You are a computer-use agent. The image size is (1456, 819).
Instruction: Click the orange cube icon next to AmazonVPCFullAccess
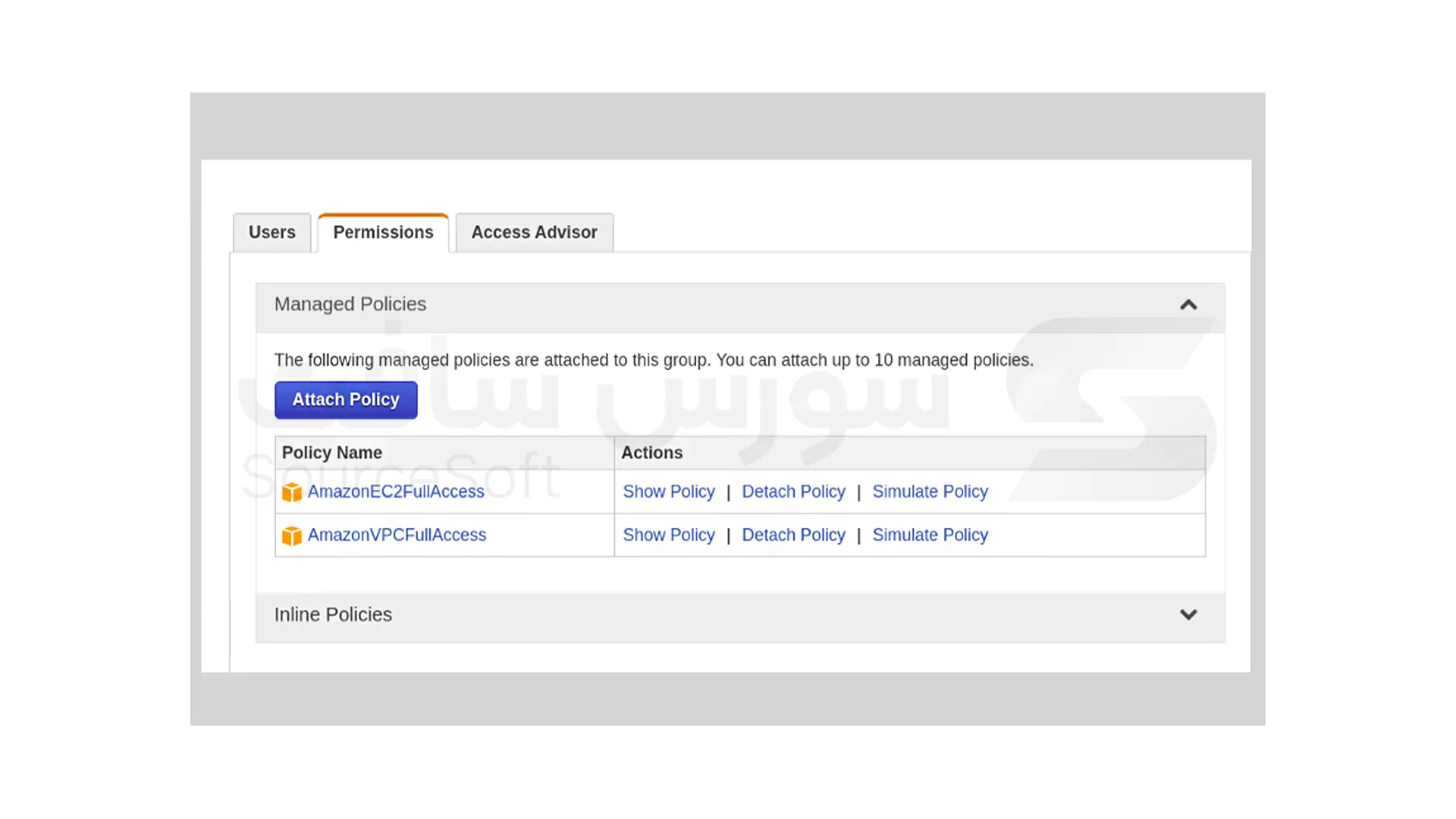[291, 535]
